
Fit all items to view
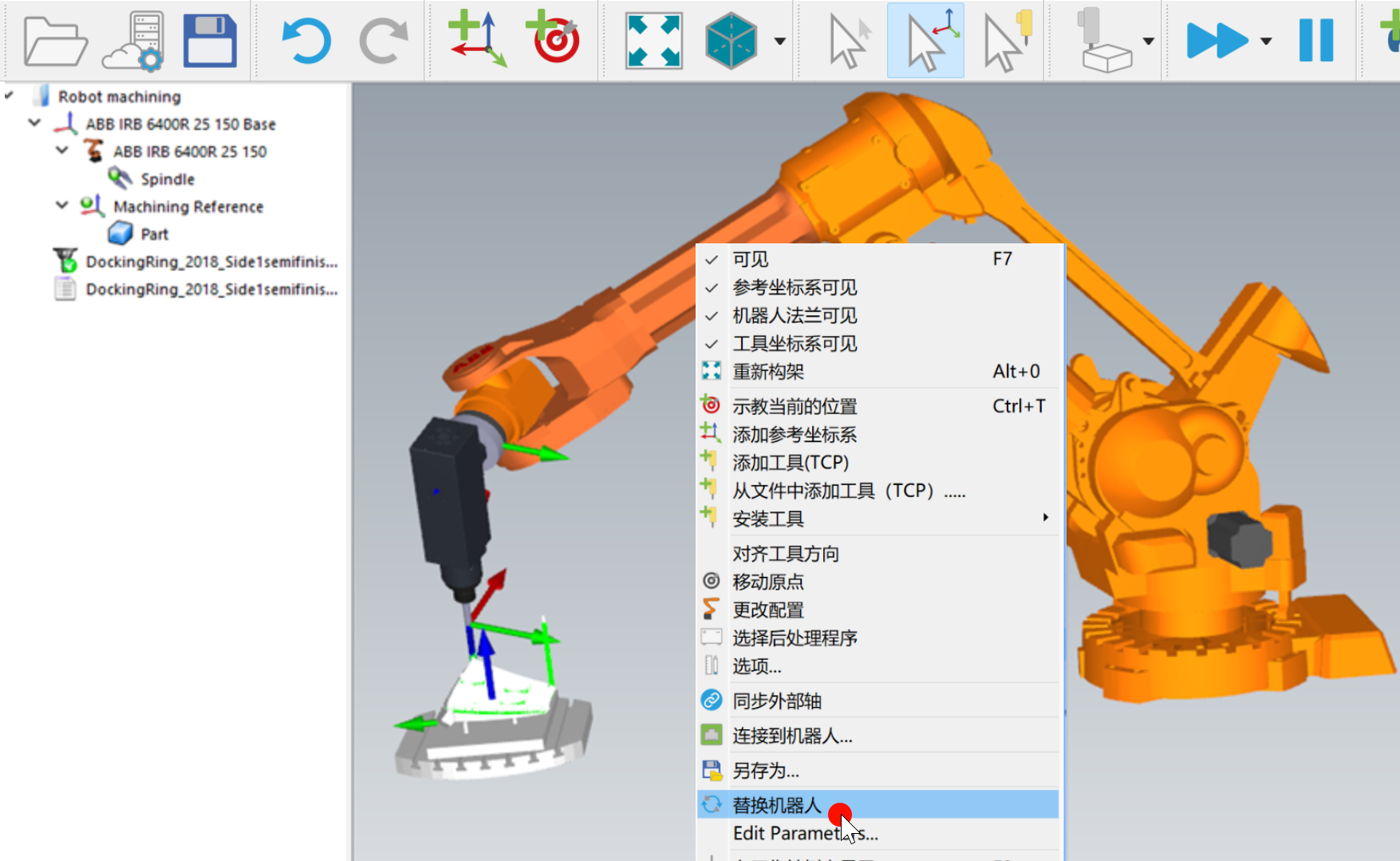[x=654, y=40]
